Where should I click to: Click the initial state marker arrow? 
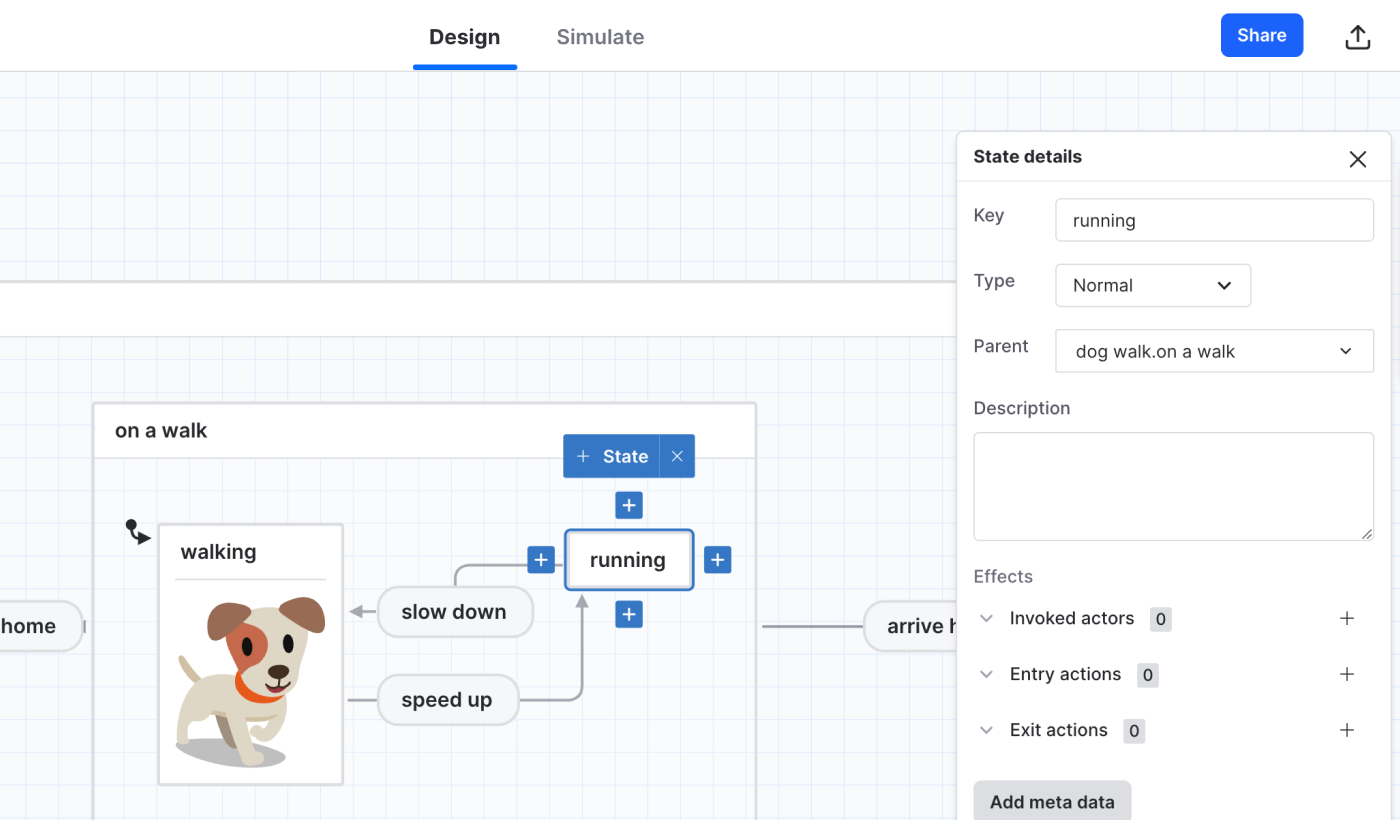(x=138, y=532)
